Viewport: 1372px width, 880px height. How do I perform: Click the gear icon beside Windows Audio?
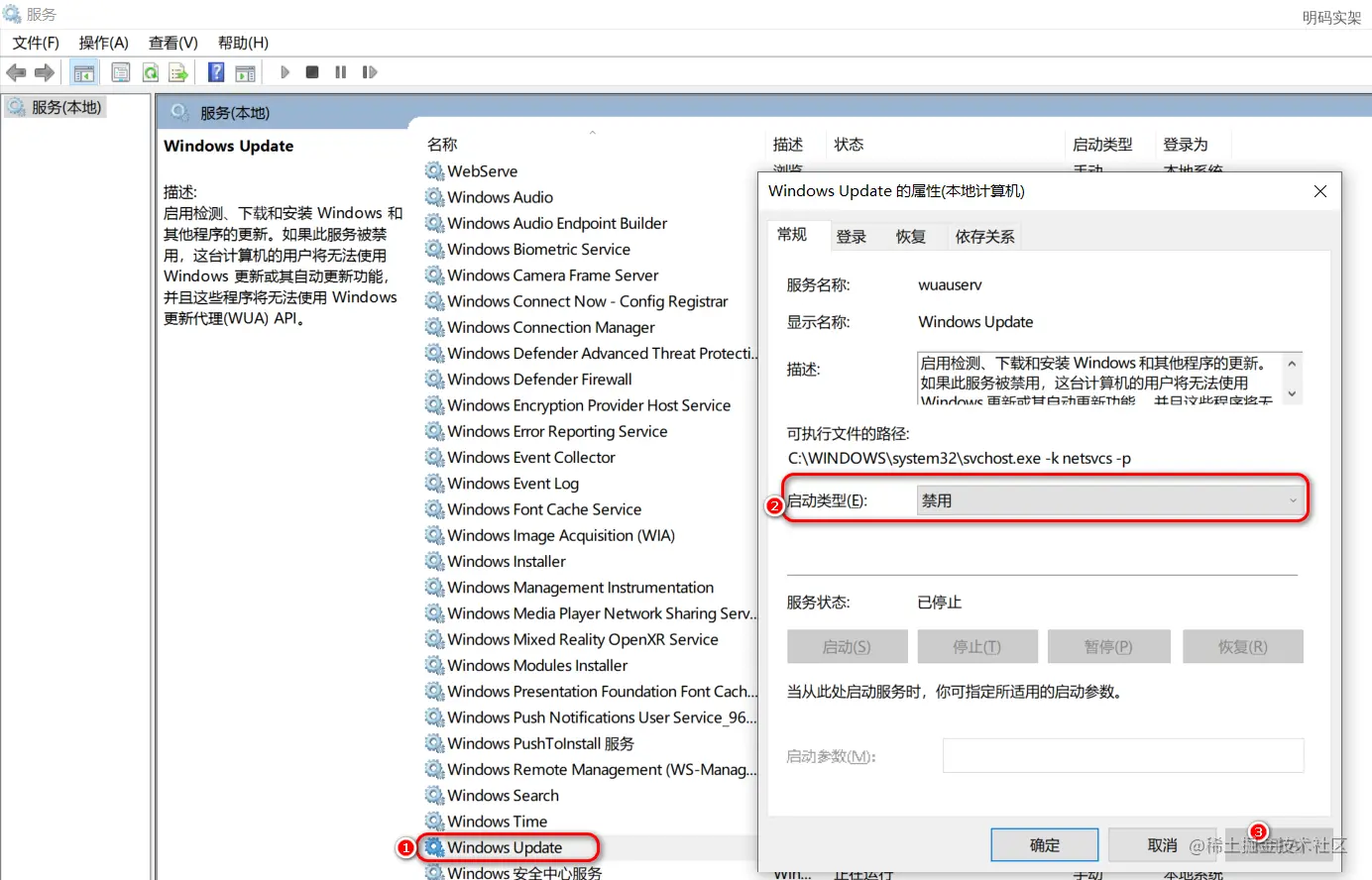[x=434, y=196]
